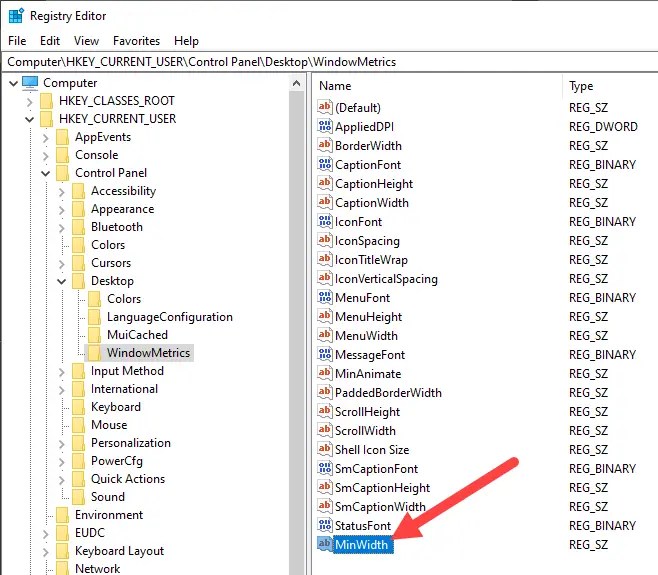658x575 pixels.
Task: Select the EUDC key
Action: coord(90,533)
